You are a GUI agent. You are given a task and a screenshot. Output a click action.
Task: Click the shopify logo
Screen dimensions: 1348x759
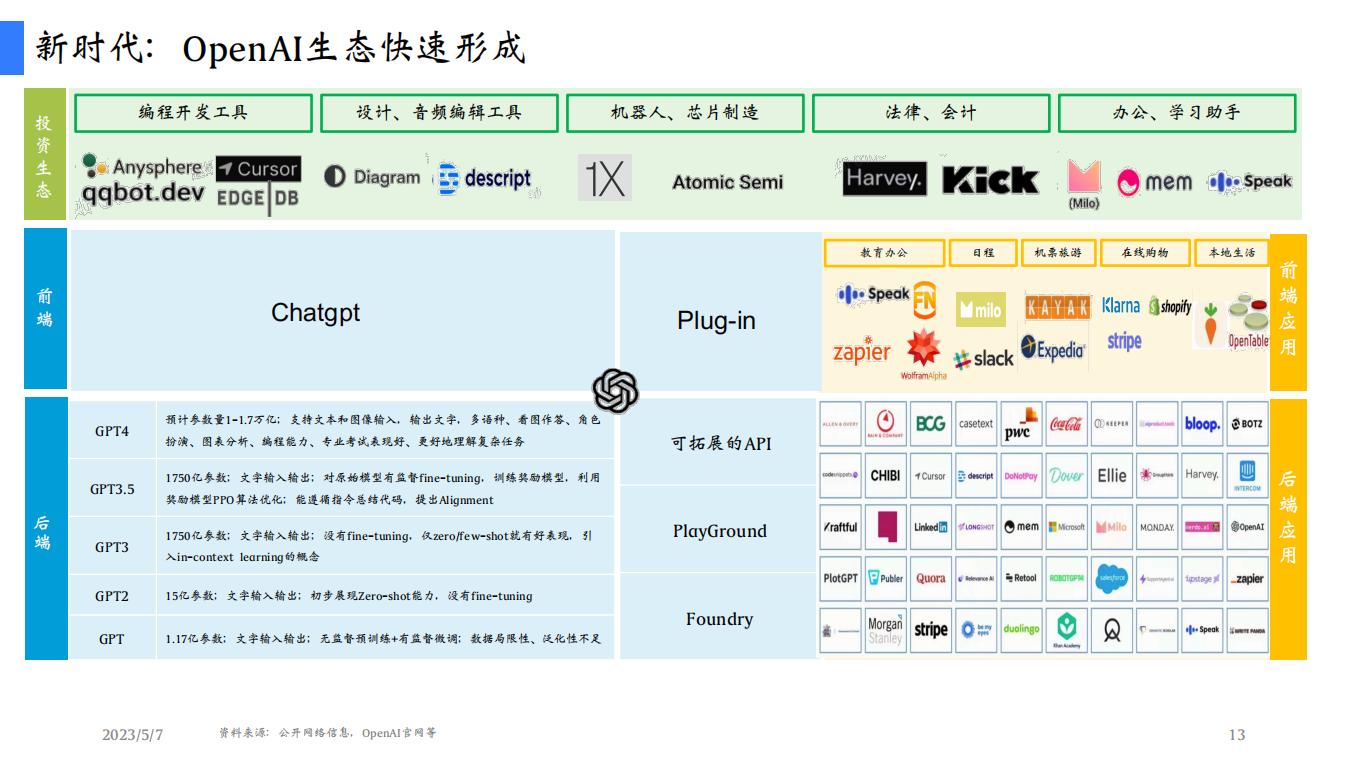[1170, 306]
